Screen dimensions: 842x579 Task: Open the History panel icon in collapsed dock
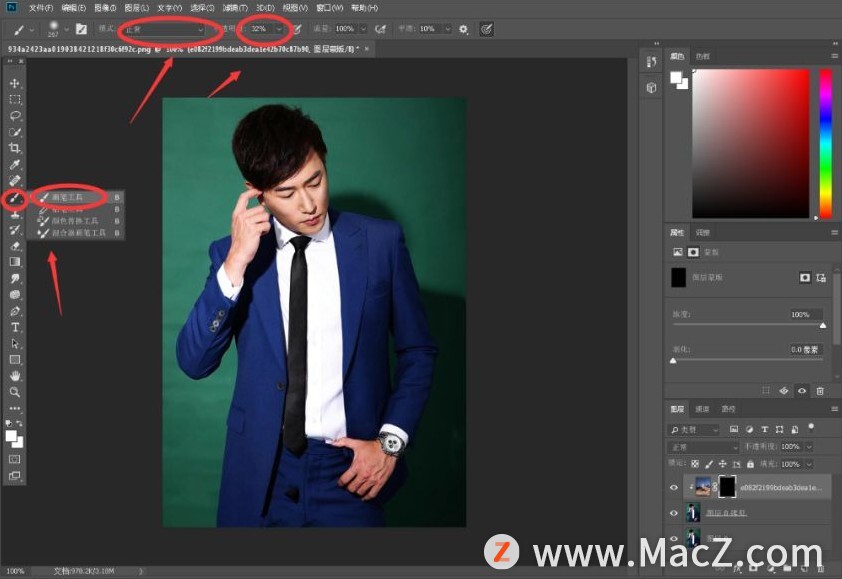(651, 62)
